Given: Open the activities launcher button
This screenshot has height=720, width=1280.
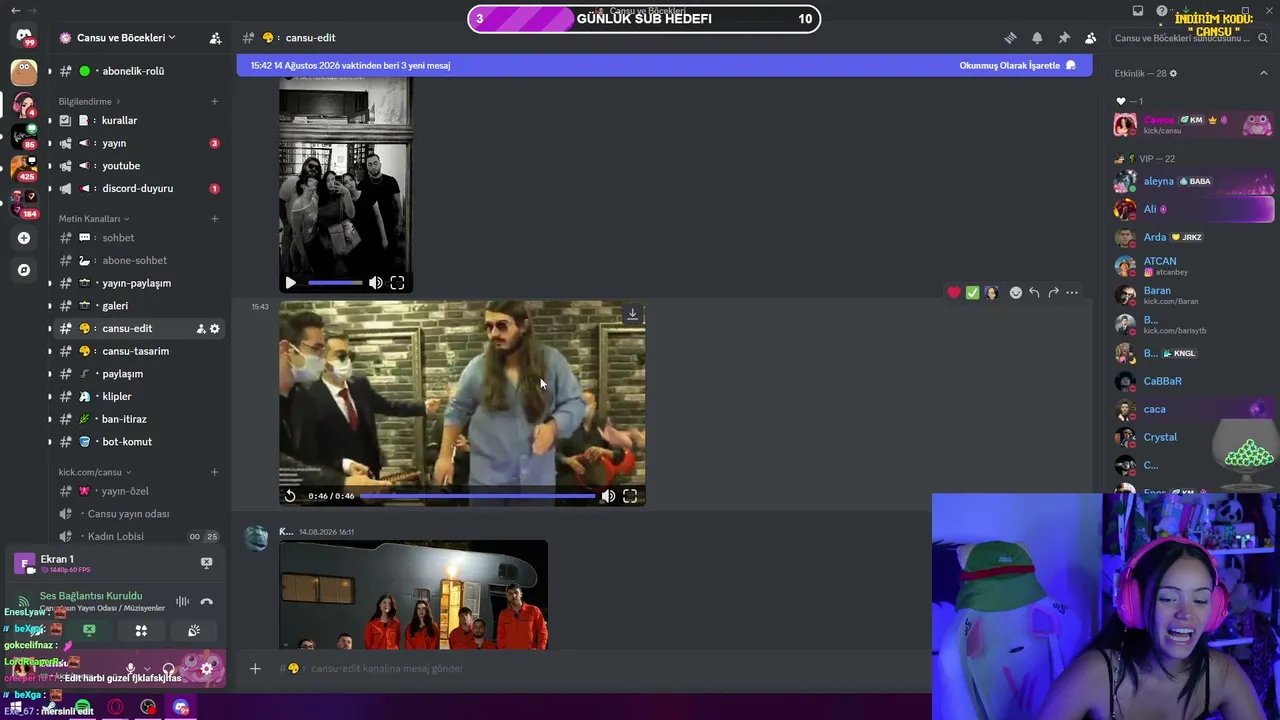Looking at the screenshot, I should tap(141, 630).
